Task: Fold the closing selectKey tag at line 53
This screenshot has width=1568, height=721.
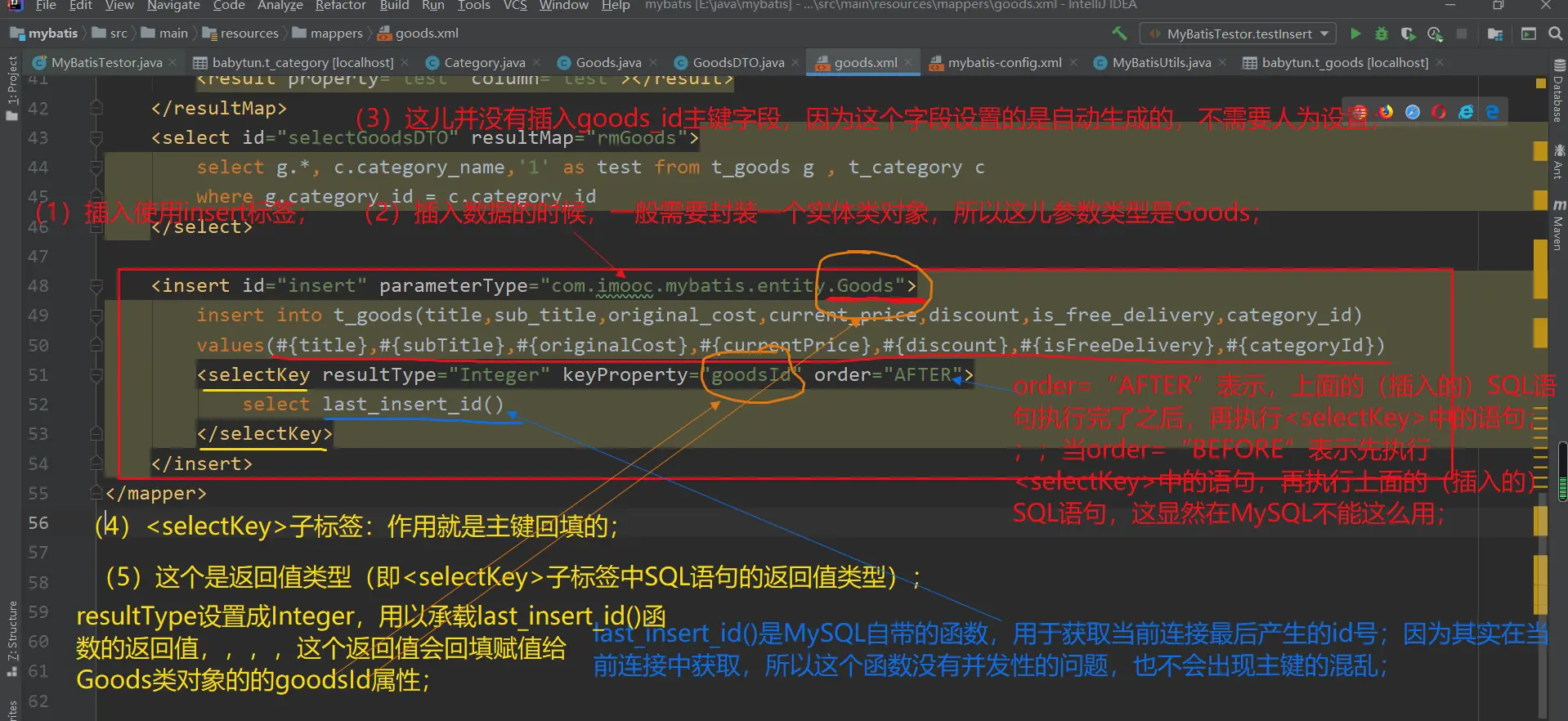Action: click(x=96, y=434)
